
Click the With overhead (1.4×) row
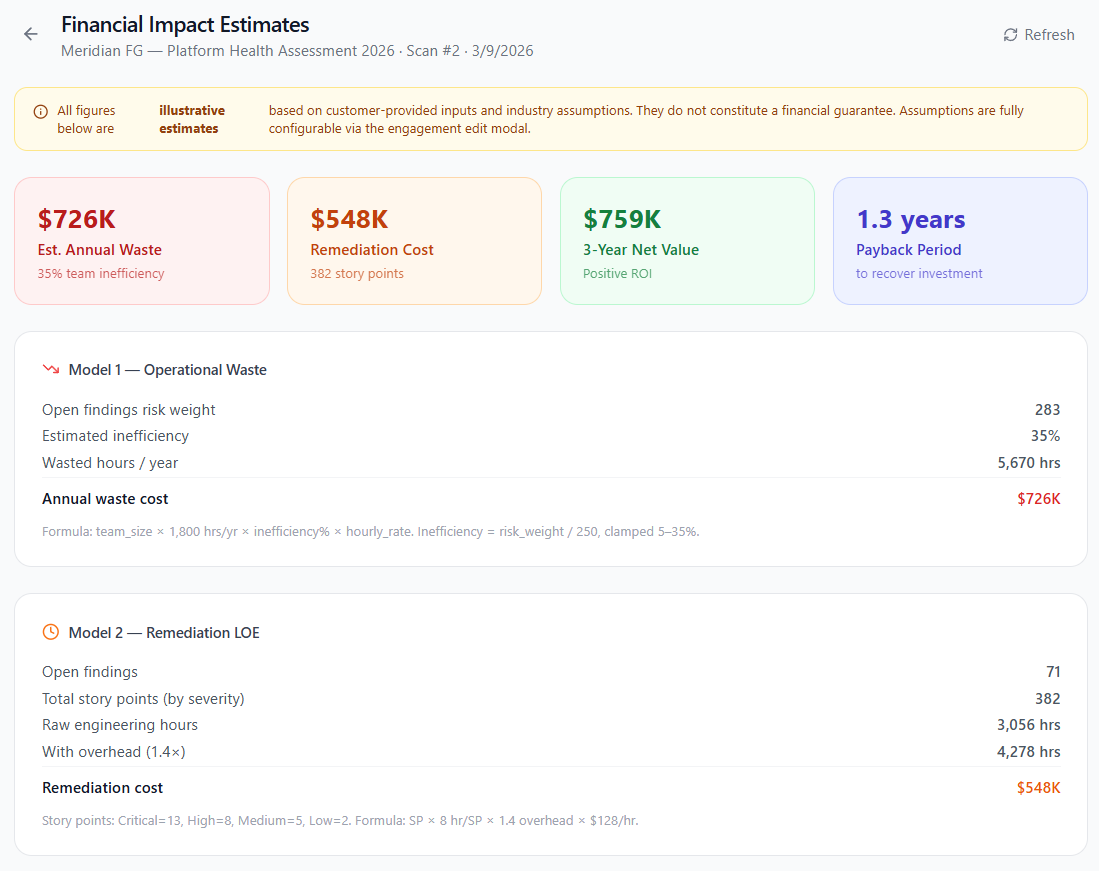(114, 752)
